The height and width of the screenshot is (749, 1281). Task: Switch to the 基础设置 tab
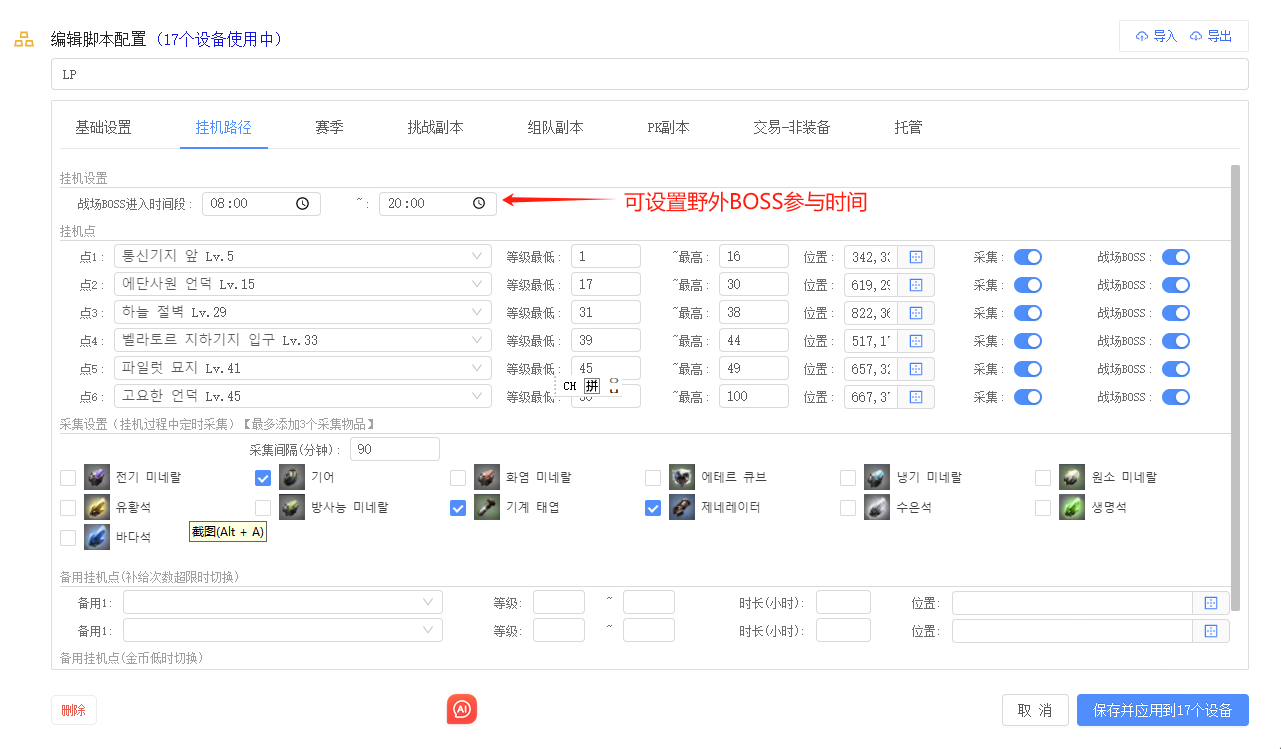103,128
